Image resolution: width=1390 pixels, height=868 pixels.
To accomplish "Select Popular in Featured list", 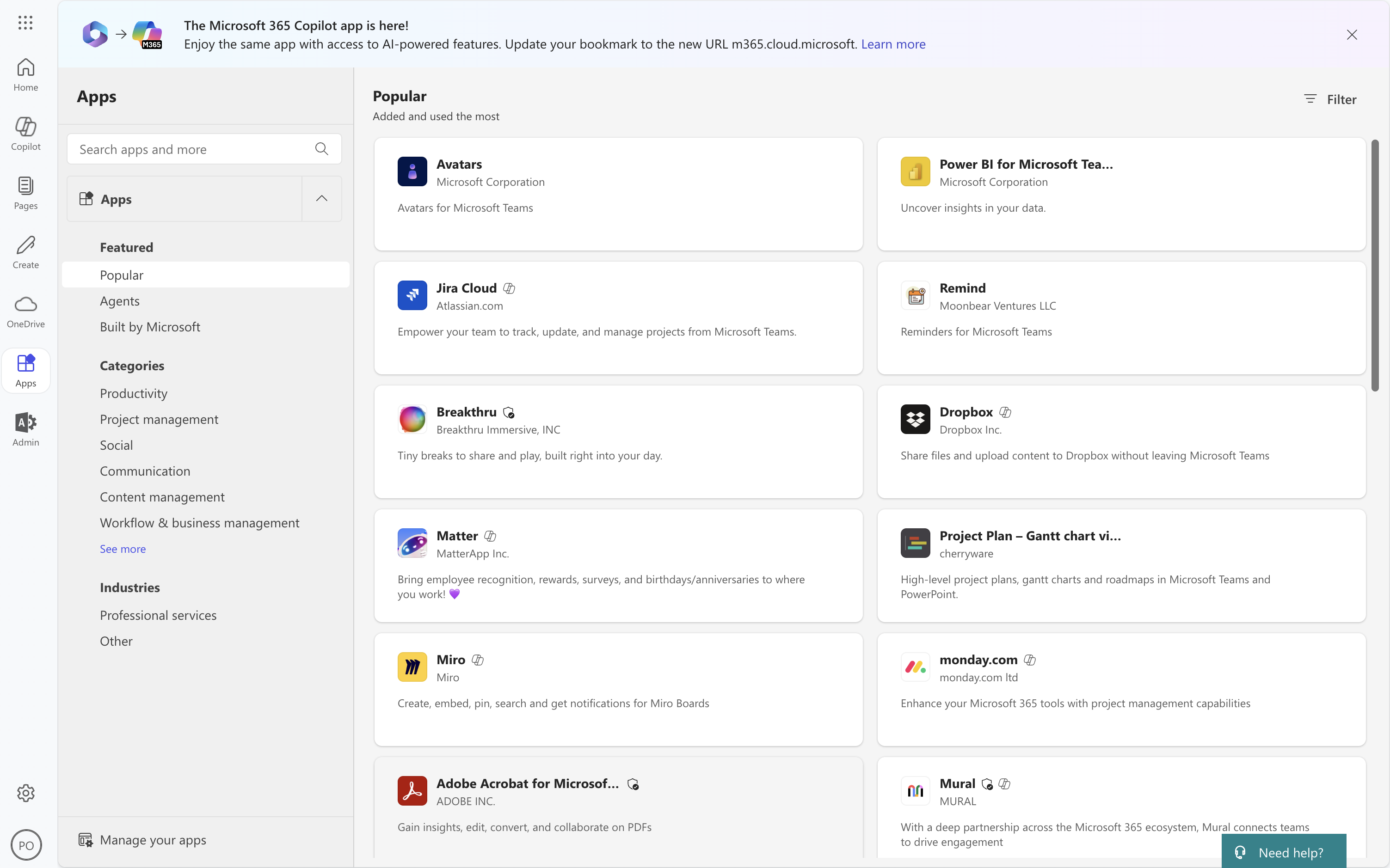I will (206, 275).
